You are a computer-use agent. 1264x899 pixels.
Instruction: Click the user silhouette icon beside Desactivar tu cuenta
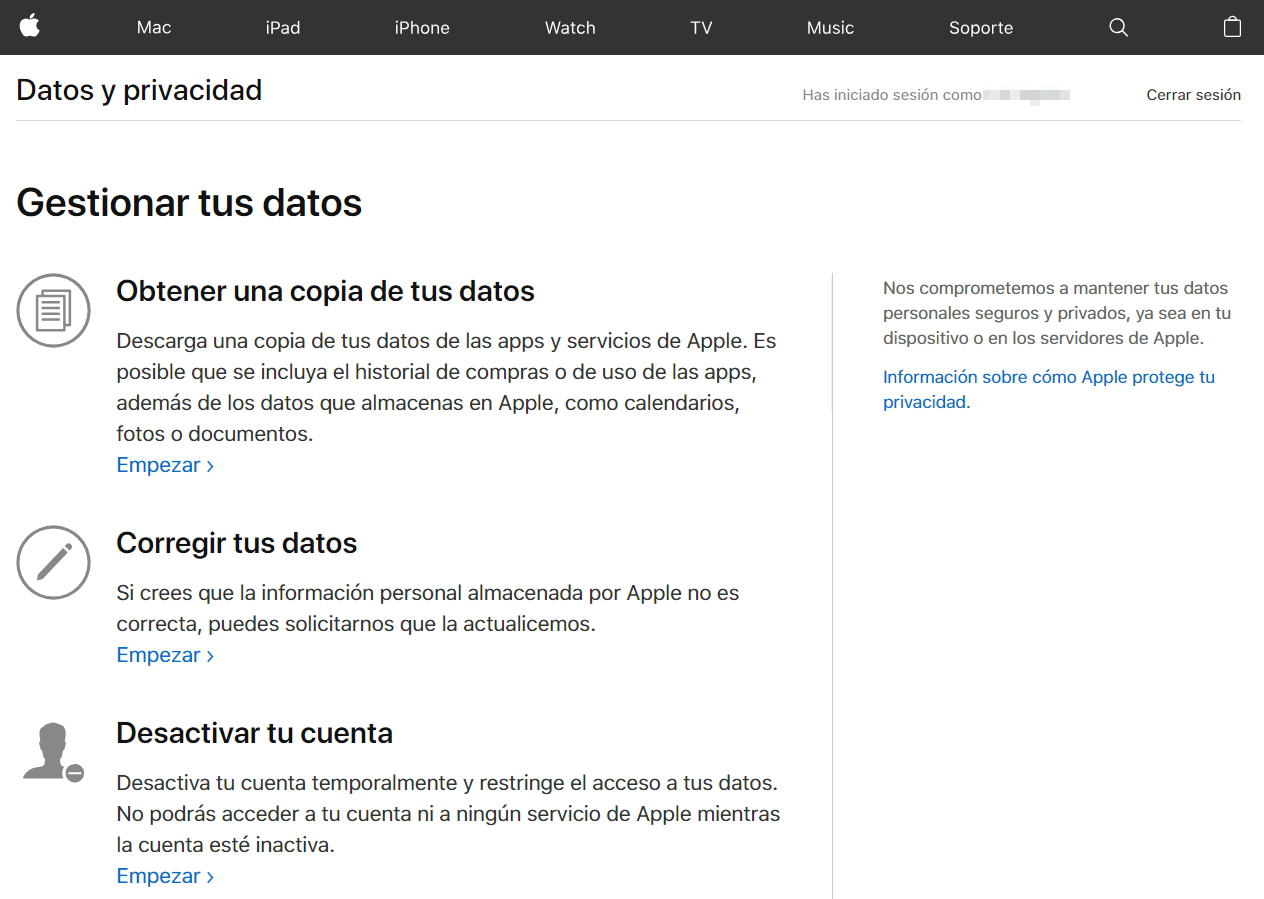(53, 751)
